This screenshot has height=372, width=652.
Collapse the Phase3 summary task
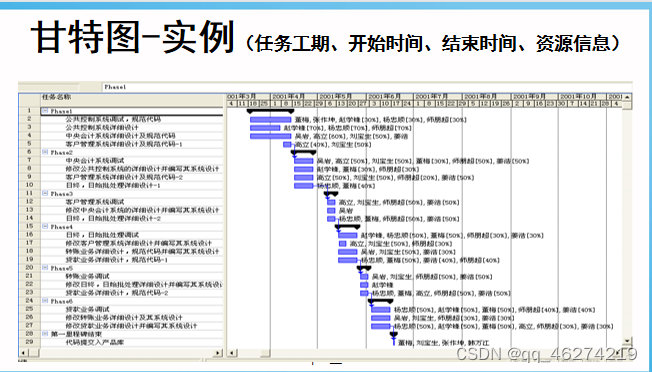click(45, 193)
